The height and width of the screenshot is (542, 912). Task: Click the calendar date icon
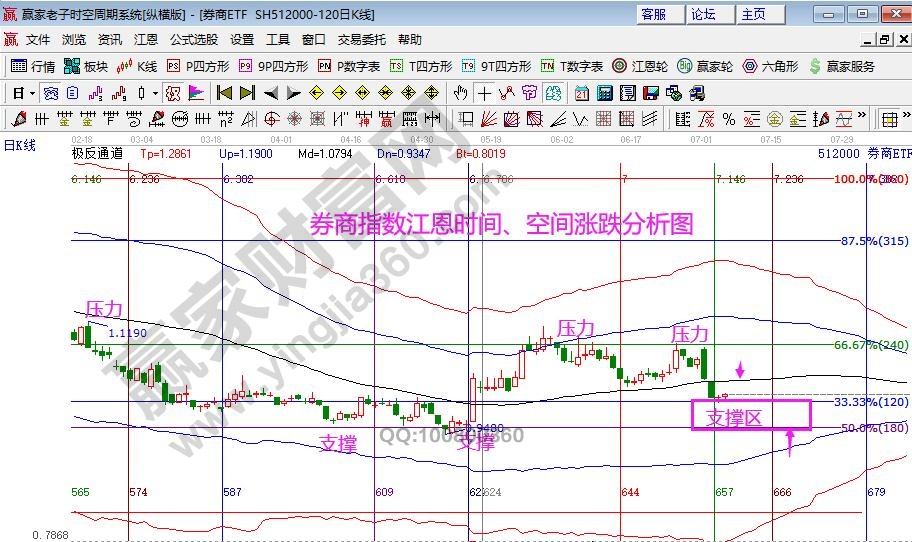pyautogui.click(x=582, y=93)
